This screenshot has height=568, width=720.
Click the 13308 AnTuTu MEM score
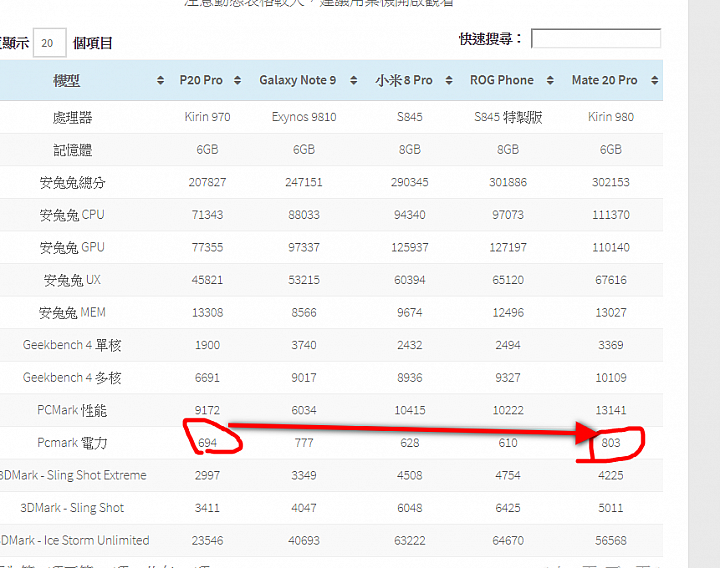(x=208, y=313)
